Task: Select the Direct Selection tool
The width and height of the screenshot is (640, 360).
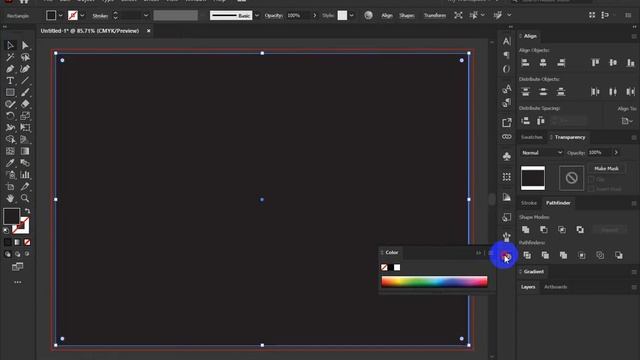Action: [x=25, y=45]
